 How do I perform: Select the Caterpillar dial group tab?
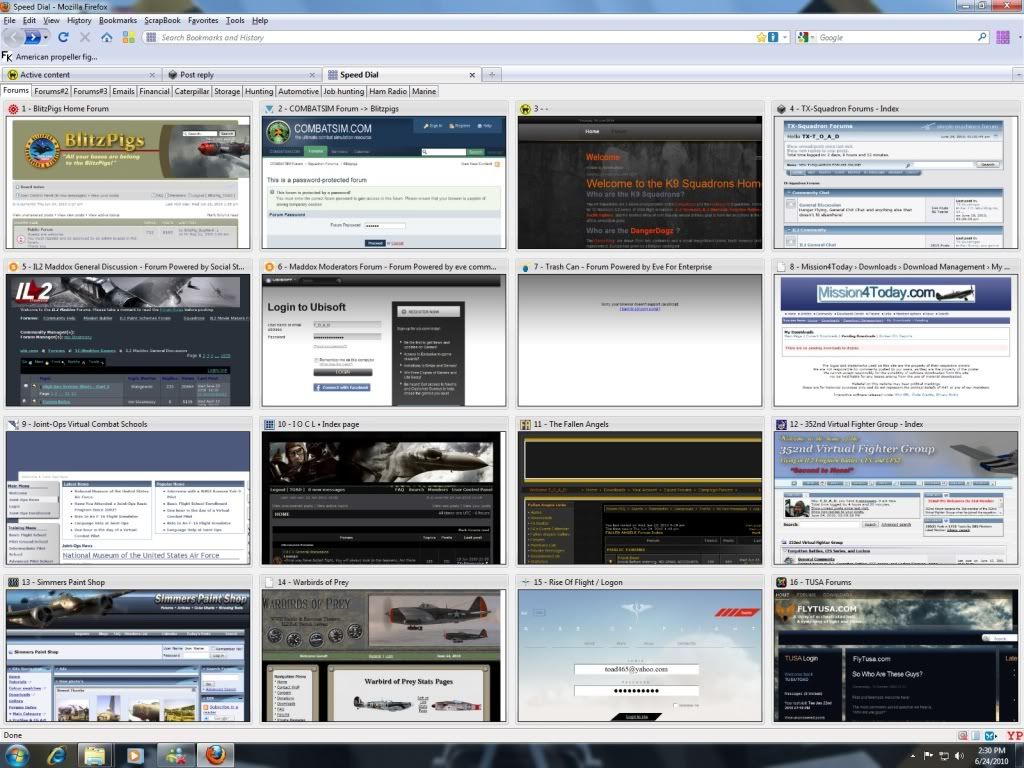[x=192, y=91]
